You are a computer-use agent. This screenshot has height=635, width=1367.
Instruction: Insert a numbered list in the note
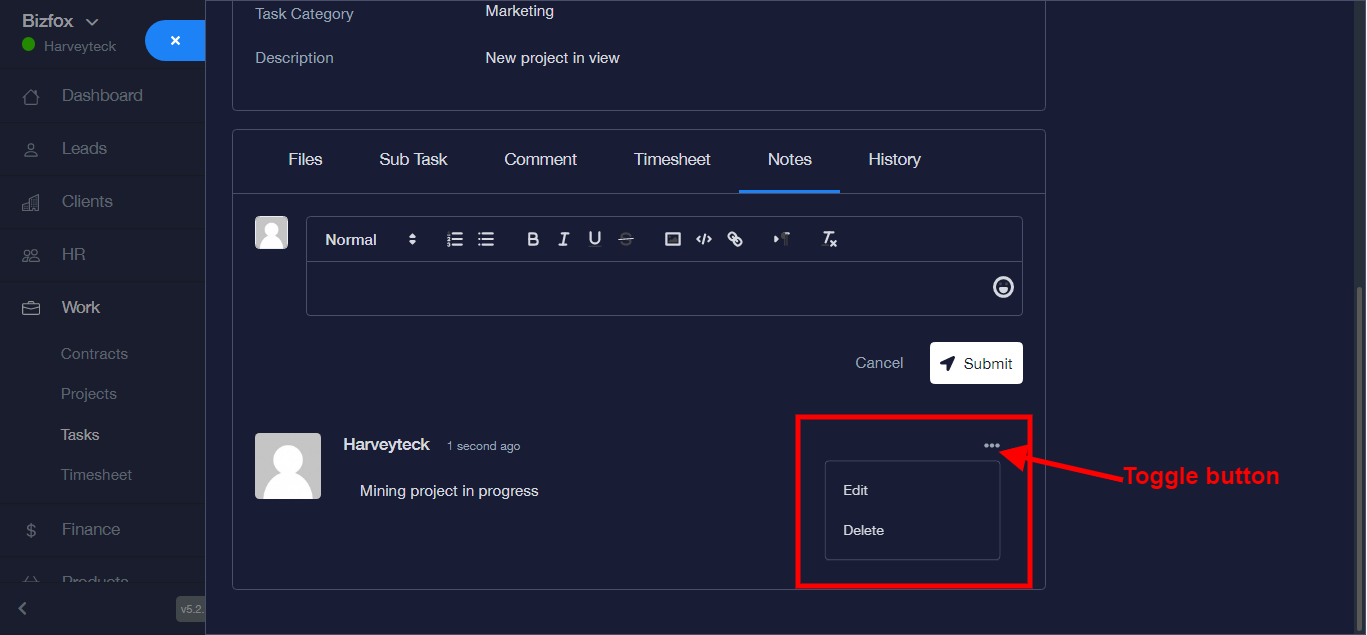pos(455,239)
